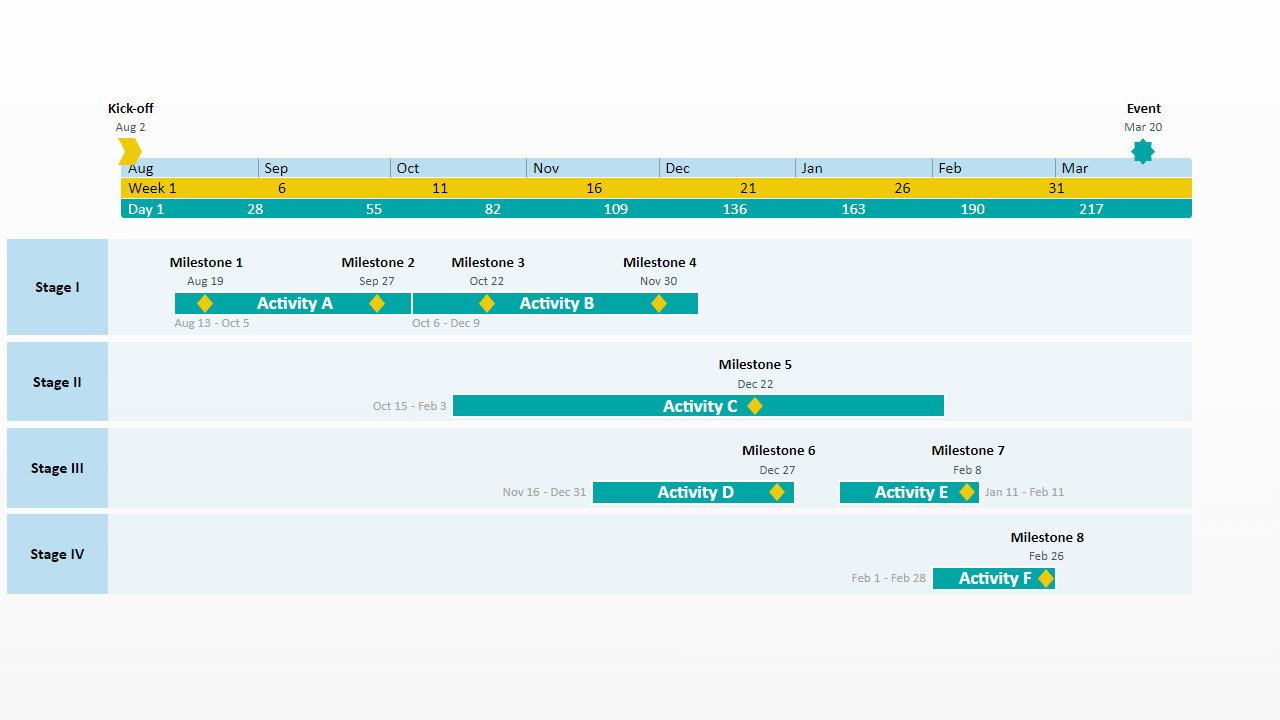The width and height of the screenshot is (1280, 720).
Task: Click the Milestone 3 diamond on Activity B
Action: (x=487, y=304)
